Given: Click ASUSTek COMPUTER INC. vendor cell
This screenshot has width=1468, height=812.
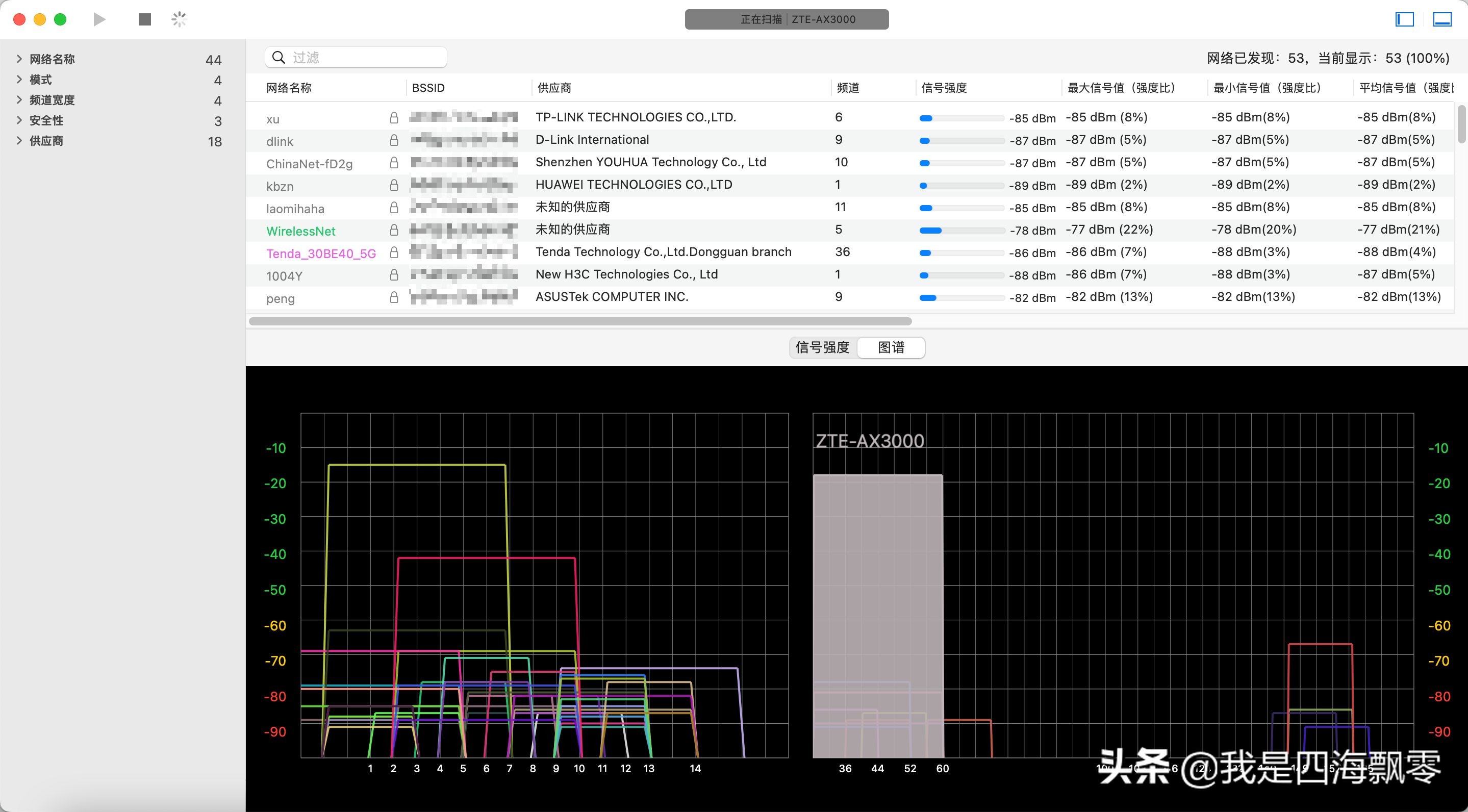Looking at the screenshot, I should click(612, 296).
